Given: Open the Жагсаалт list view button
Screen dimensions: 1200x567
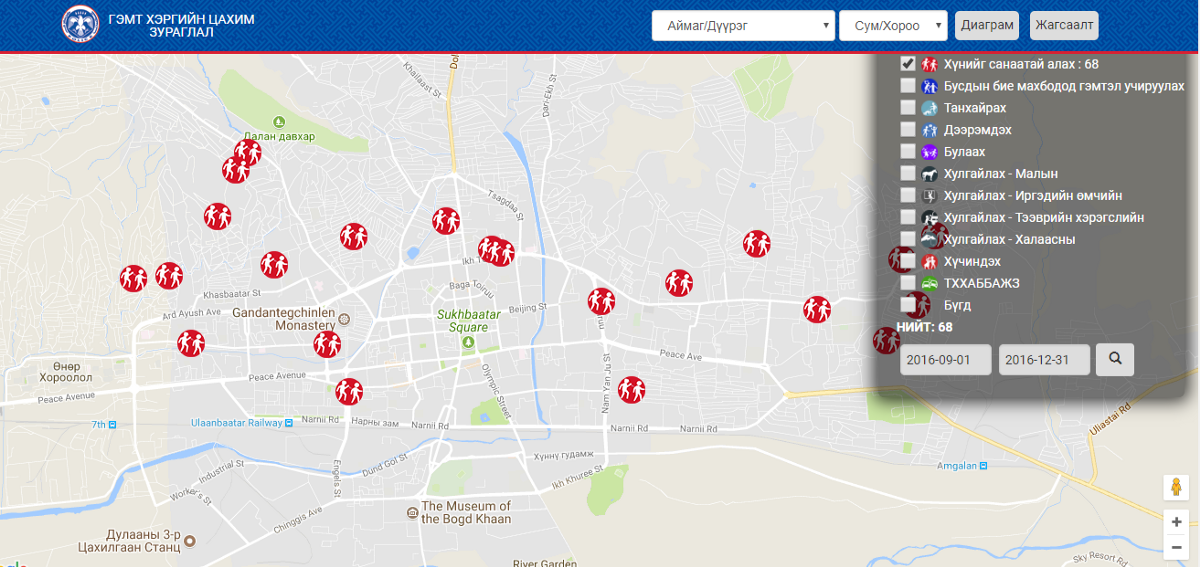Looking at the screenshot, I should 1064,26.
